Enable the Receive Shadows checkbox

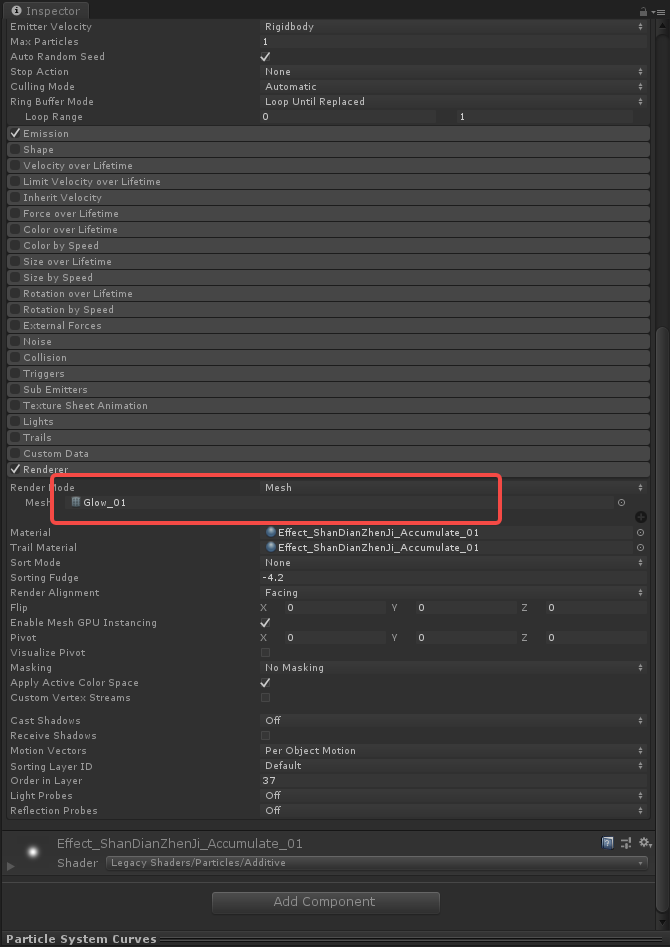[x=266, y=736]
